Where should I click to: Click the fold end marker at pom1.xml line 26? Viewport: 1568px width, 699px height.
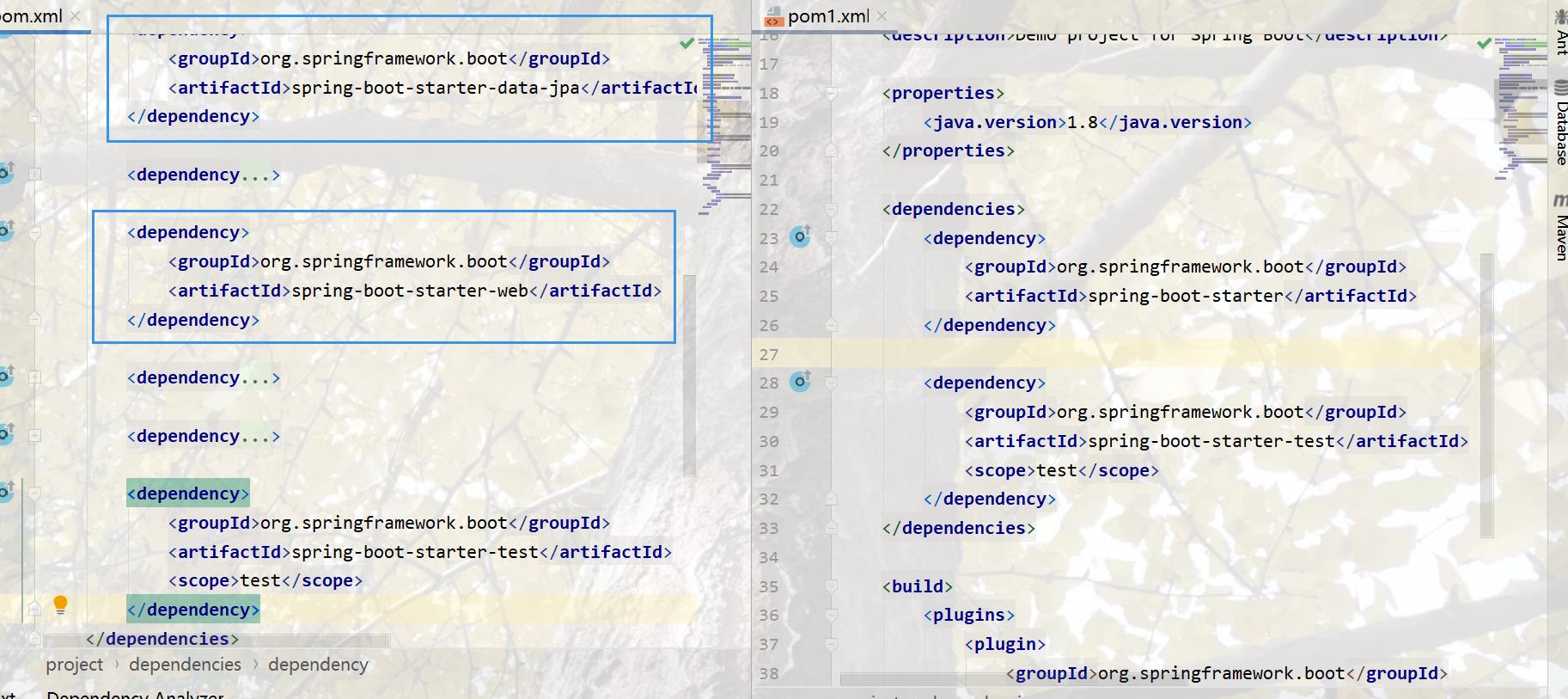[831, 325]
